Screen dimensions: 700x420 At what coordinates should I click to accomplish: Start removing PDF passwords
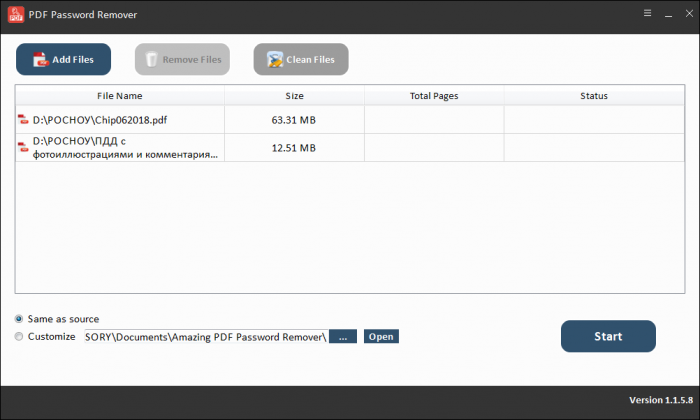tap(608, 336)
